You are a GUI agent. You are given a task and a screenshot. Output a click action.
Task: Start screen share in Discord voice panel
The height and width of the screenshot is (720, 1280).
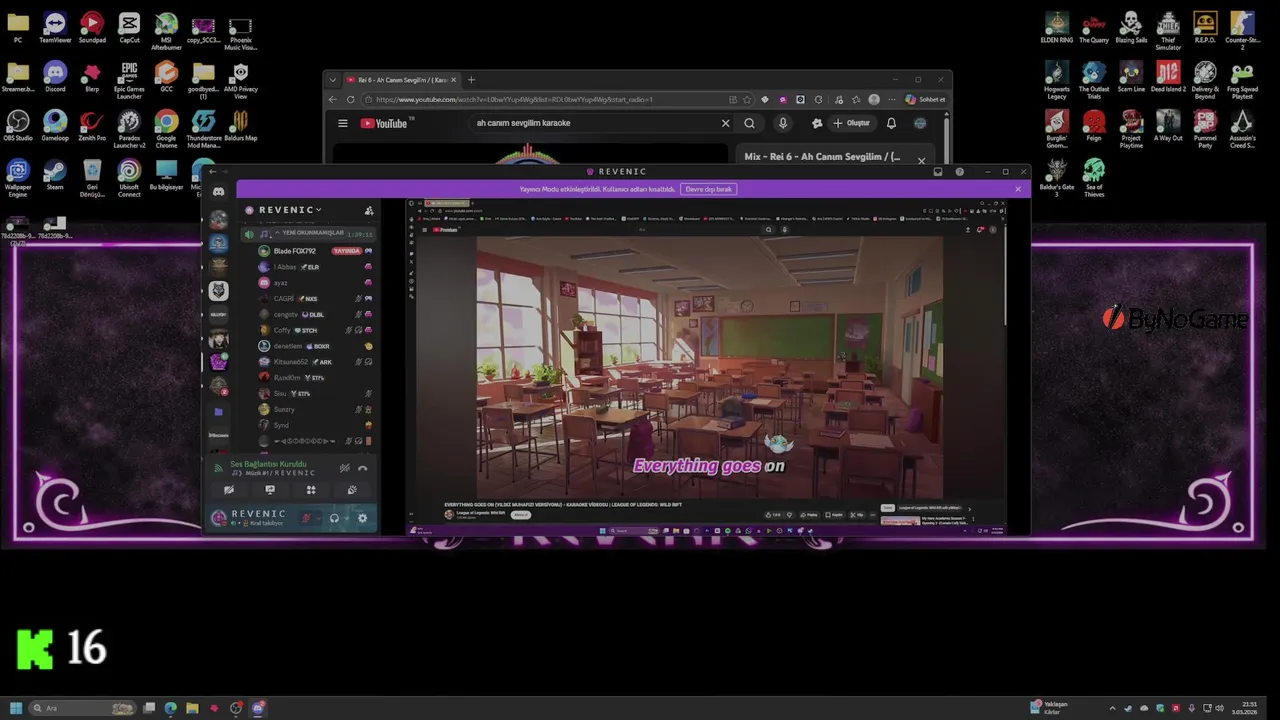pyautogui.click(x=270, y=490)
